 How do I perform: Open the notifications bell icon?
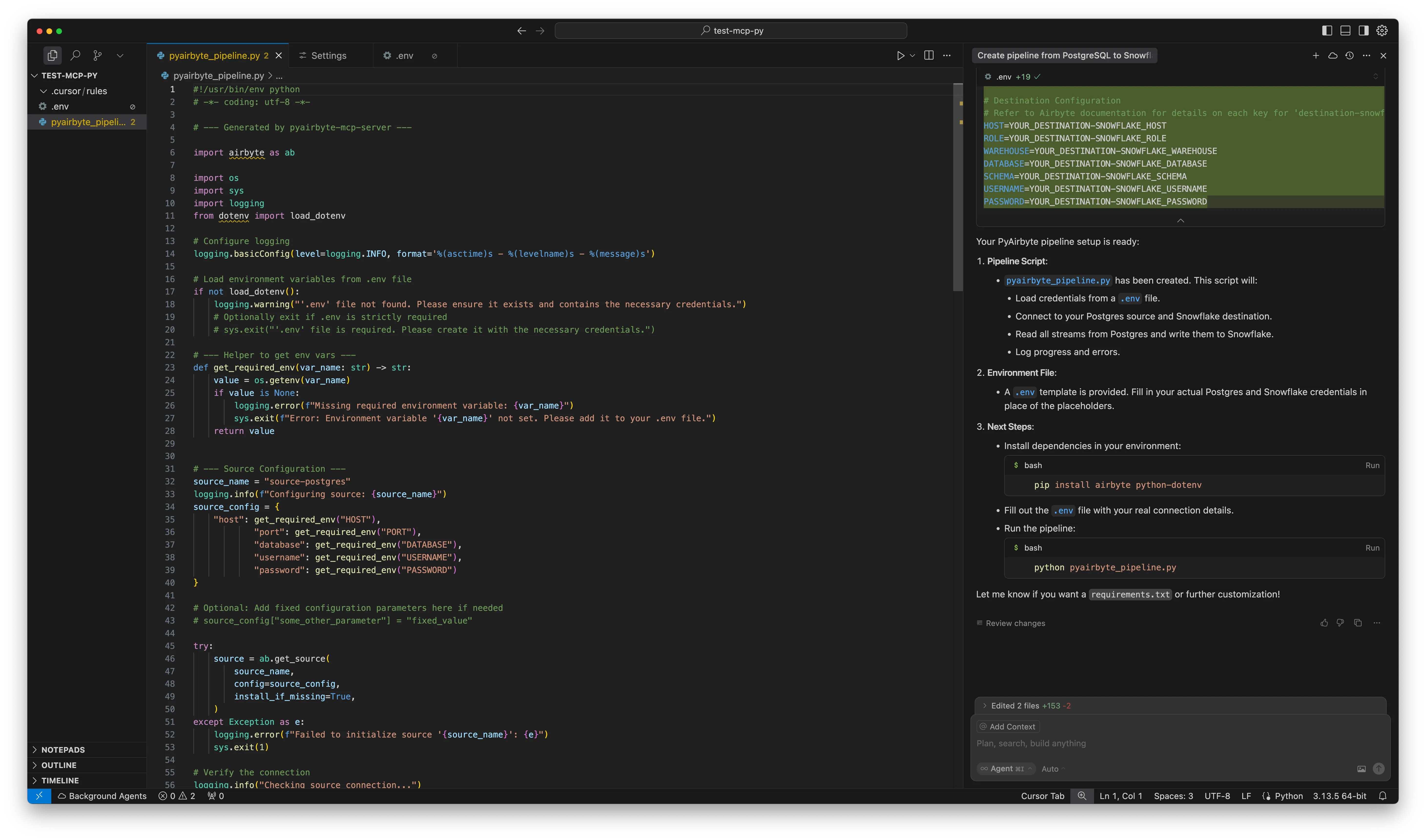tap(1382, 796)
